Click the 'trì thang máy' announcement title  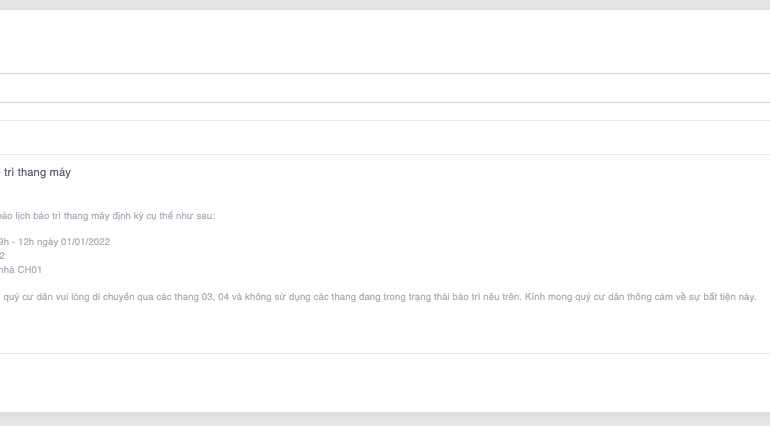pos(37,173)
